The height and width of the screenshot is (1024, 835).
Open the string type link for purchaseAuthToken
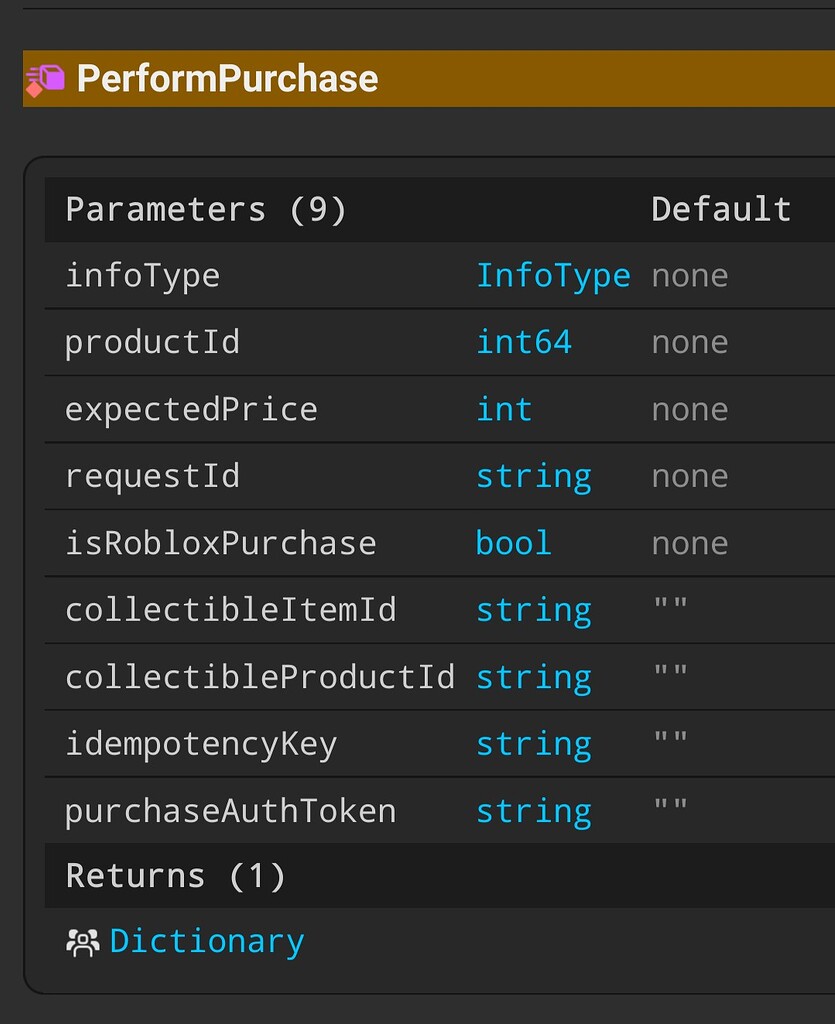(x=533, y=811)
